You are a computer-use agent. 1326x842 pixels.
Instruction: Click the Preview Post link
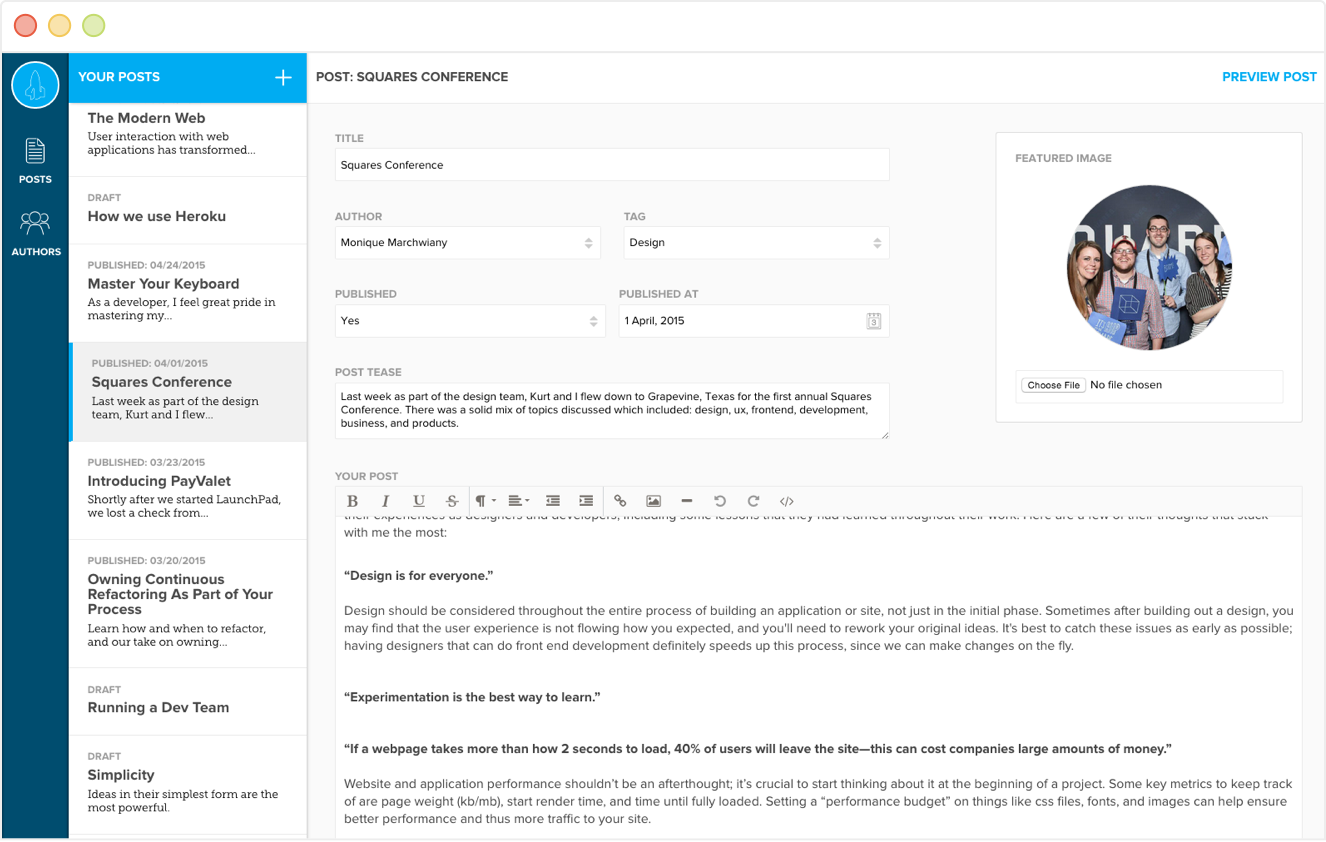pos(1269,77)
